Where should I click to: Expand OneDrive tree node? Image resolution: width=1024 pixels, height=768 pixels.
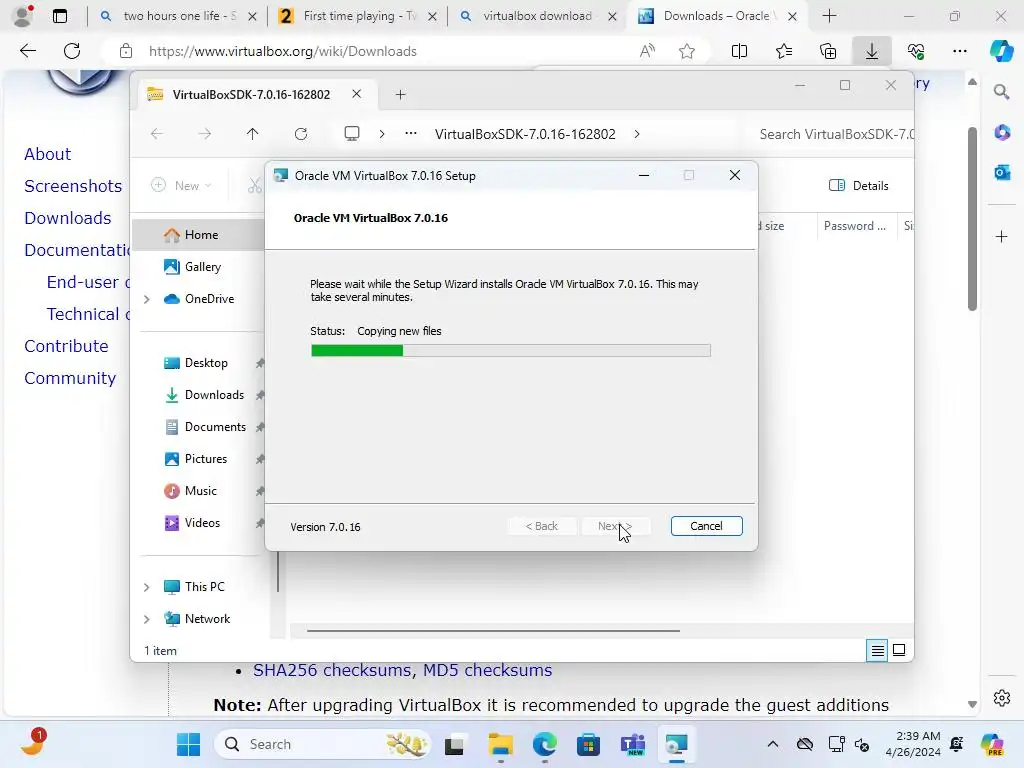[x=147, y=299]
